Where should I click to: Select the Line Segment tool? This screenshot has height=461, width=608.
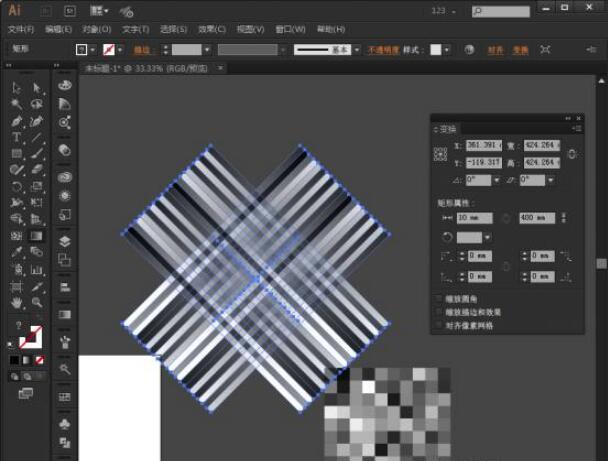pos(36,137)
